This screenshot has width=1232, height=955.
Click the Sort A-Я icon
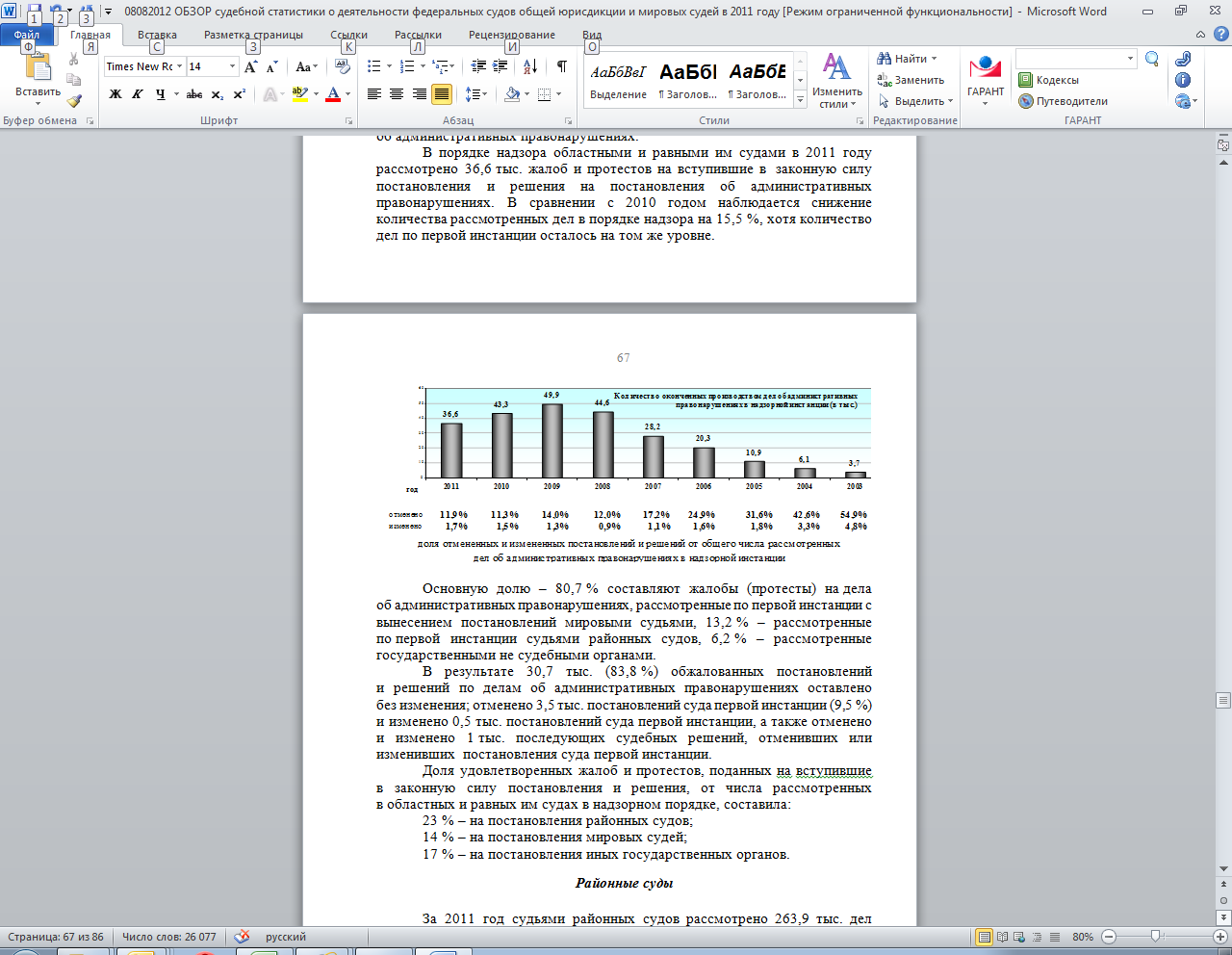[x=530, y=66]
